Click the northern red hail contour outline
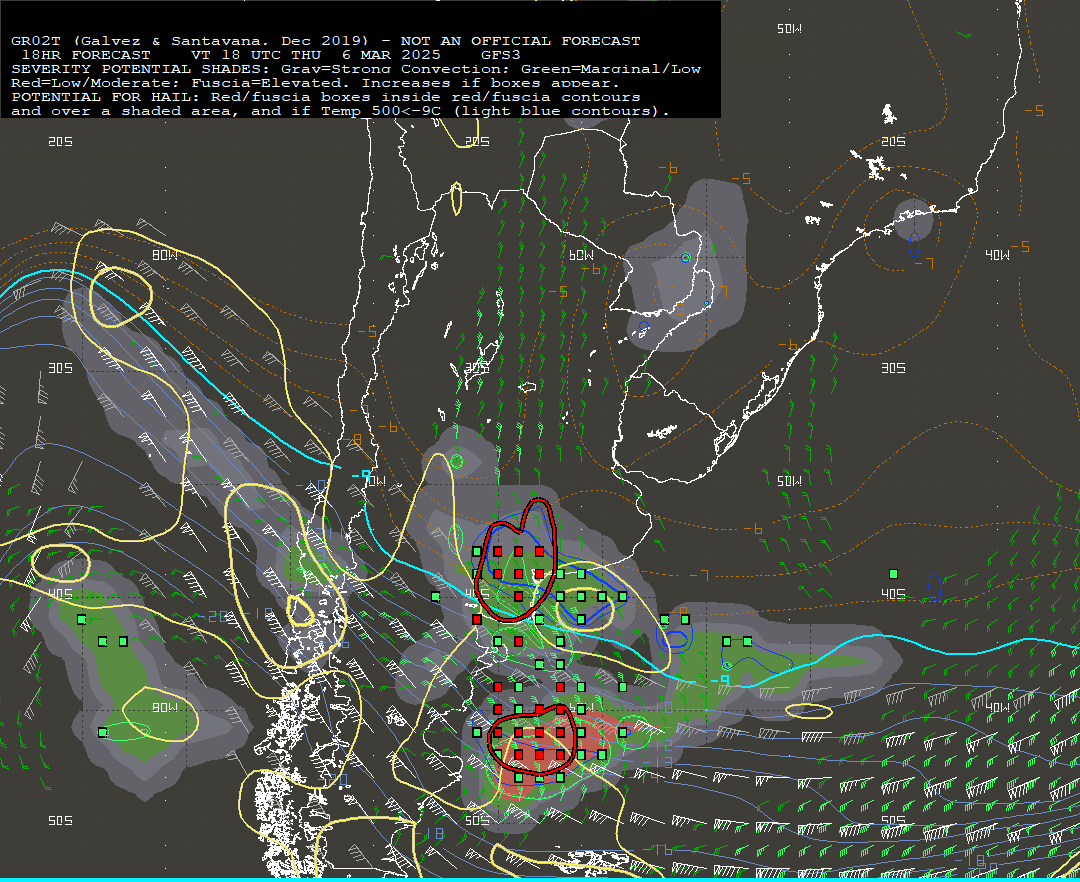 coord(518,560)
